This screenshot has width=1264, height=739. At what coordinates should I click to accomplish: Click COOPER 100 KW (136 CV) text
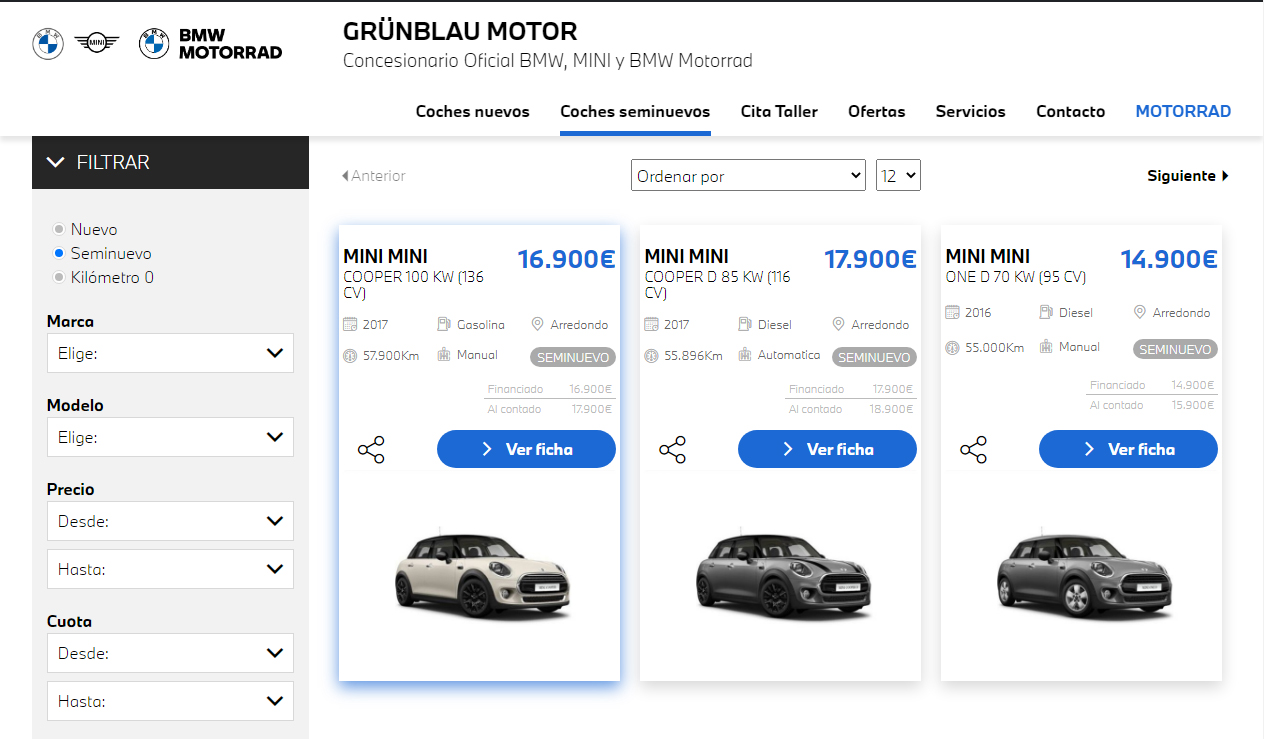(413, 285)
